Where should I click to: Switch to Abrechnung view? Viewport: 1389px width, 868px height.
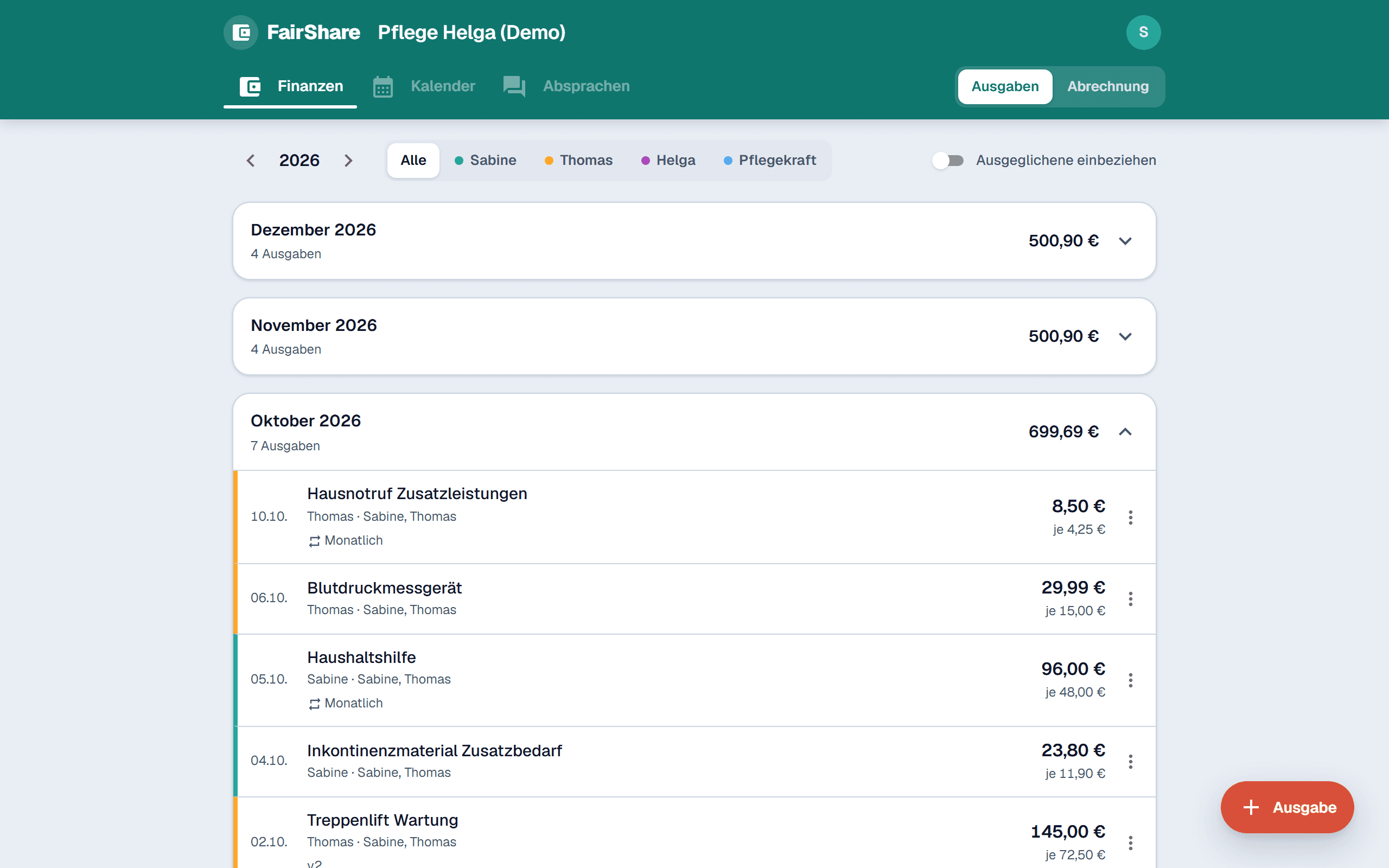point(1108,87)
